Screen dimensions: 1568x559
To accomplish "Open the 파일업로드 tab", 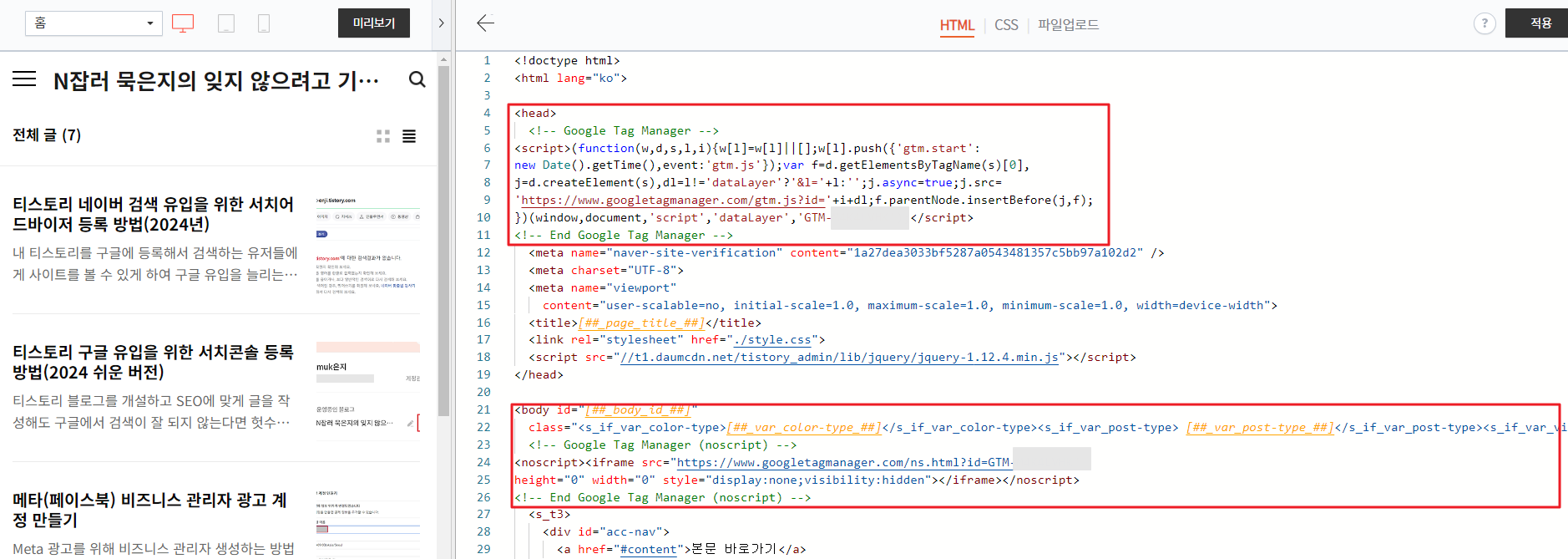I will click(1068, 25).
